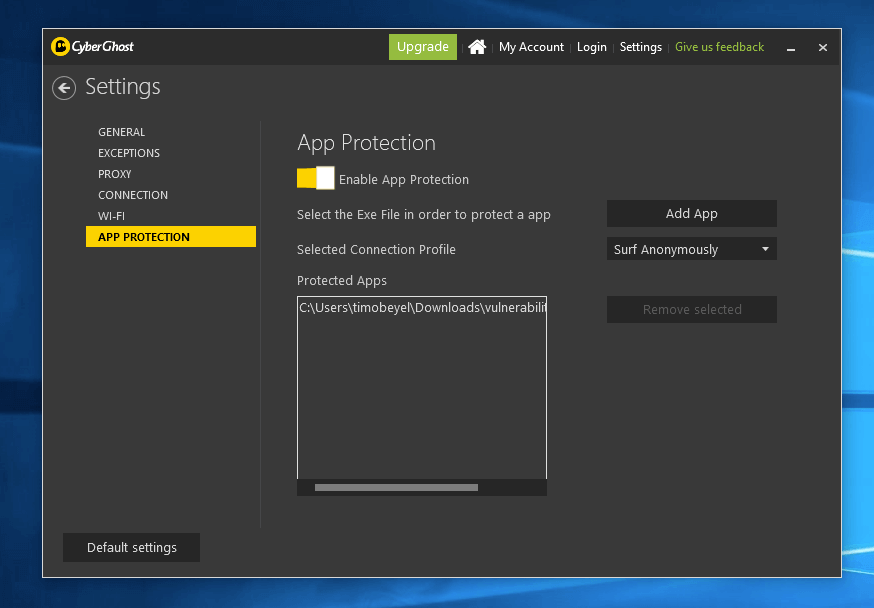Click the green Upgrade button
Image resolution: width=874 pixels, height=608 pixels.
pyautogui.click(x=423, y=47)
